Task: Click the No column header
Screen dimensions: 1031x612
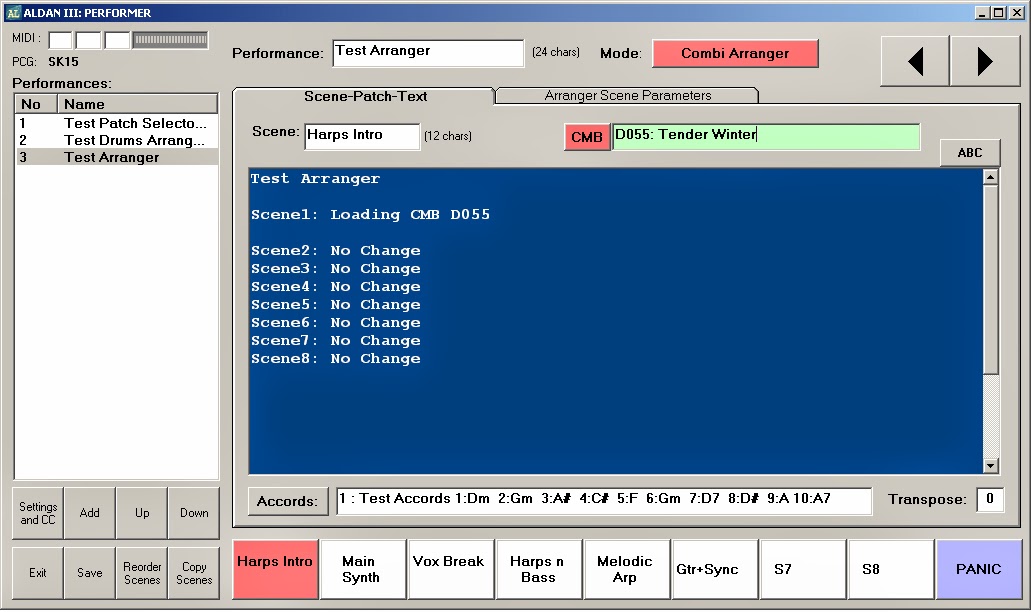Action: pos(36,104)
